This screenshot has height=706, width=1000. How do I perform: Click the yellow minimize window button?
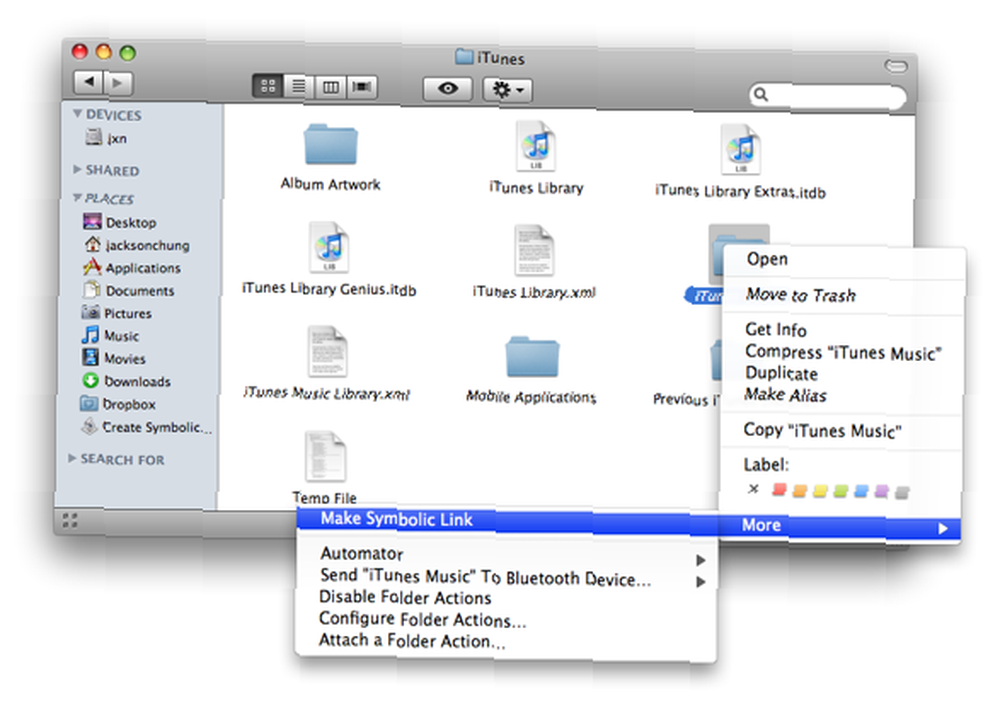point(104,52)
